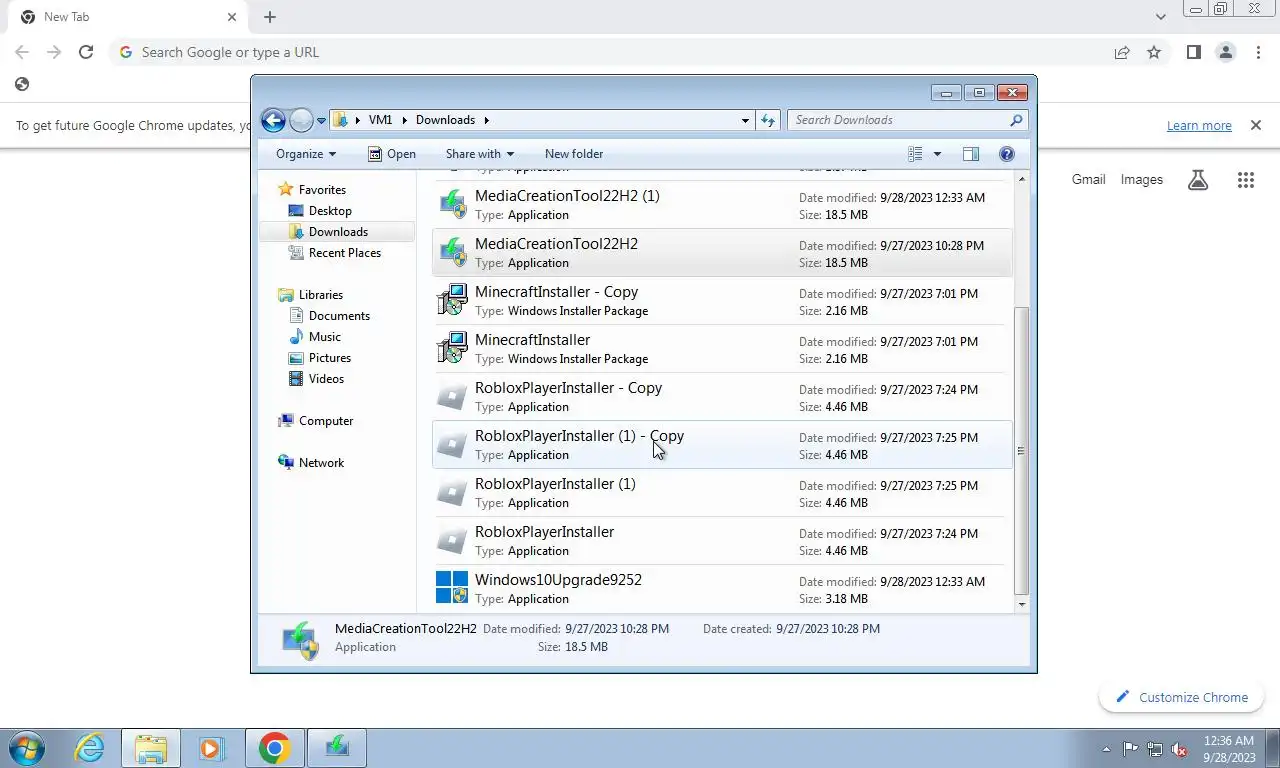Click the MediaCreationTool22H2 file icon

[452, 252]
